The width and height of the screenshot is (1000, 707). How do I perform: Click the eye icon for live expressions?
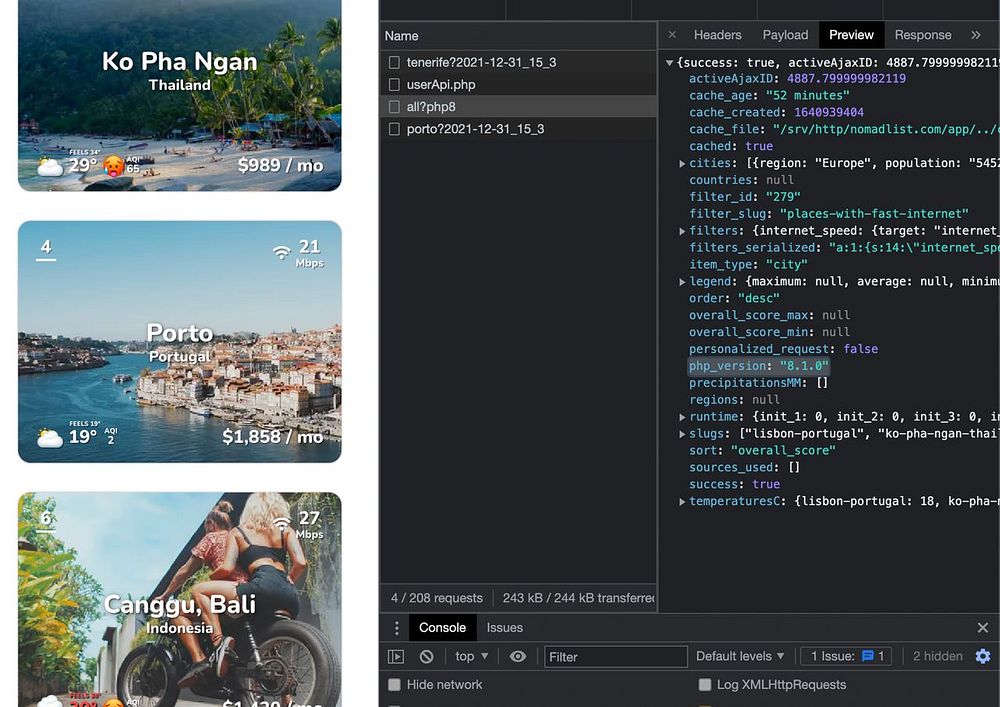click(x=518, y=657)
